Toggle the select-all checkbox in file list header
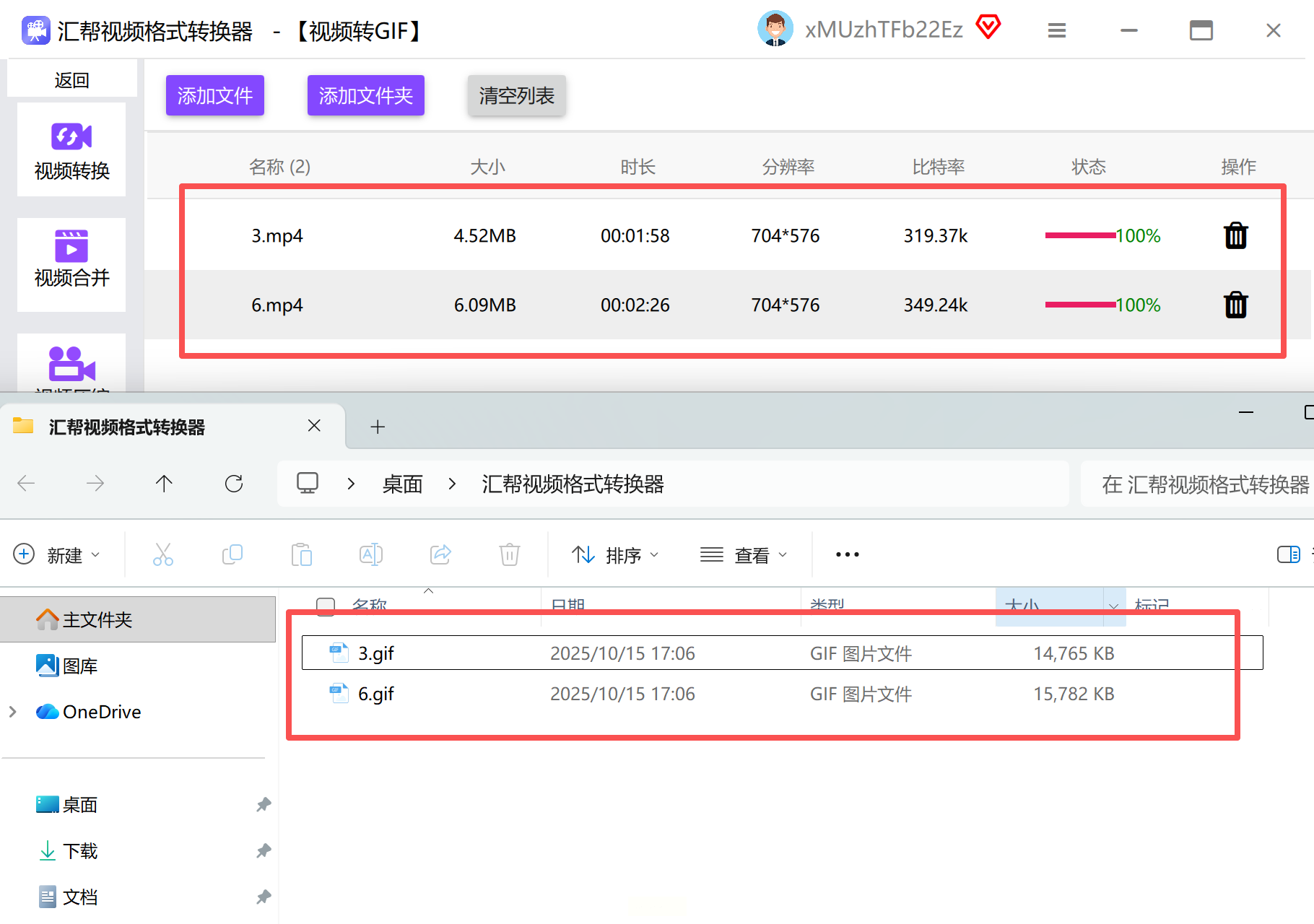The width and height of the screenshot is (1314, 924). coord(326,606)
